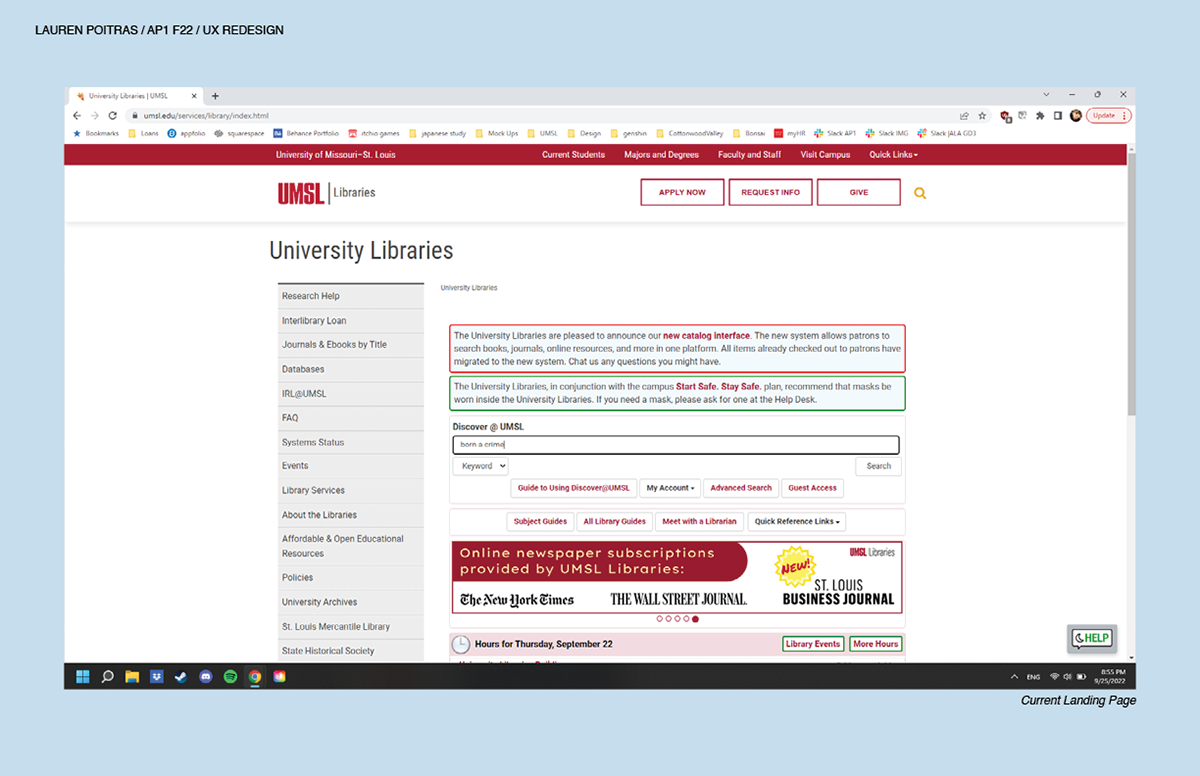The height and width of the screenshot is (776, 1200).
Task: Click the new catalog interface link
Action: coord(706,336)
